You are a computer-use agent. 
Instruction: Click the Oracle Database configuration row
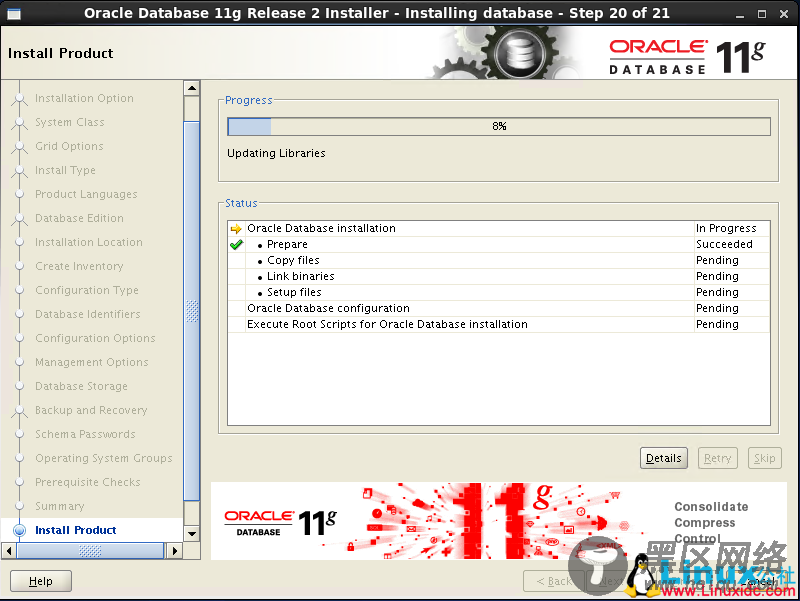point(498,308)
